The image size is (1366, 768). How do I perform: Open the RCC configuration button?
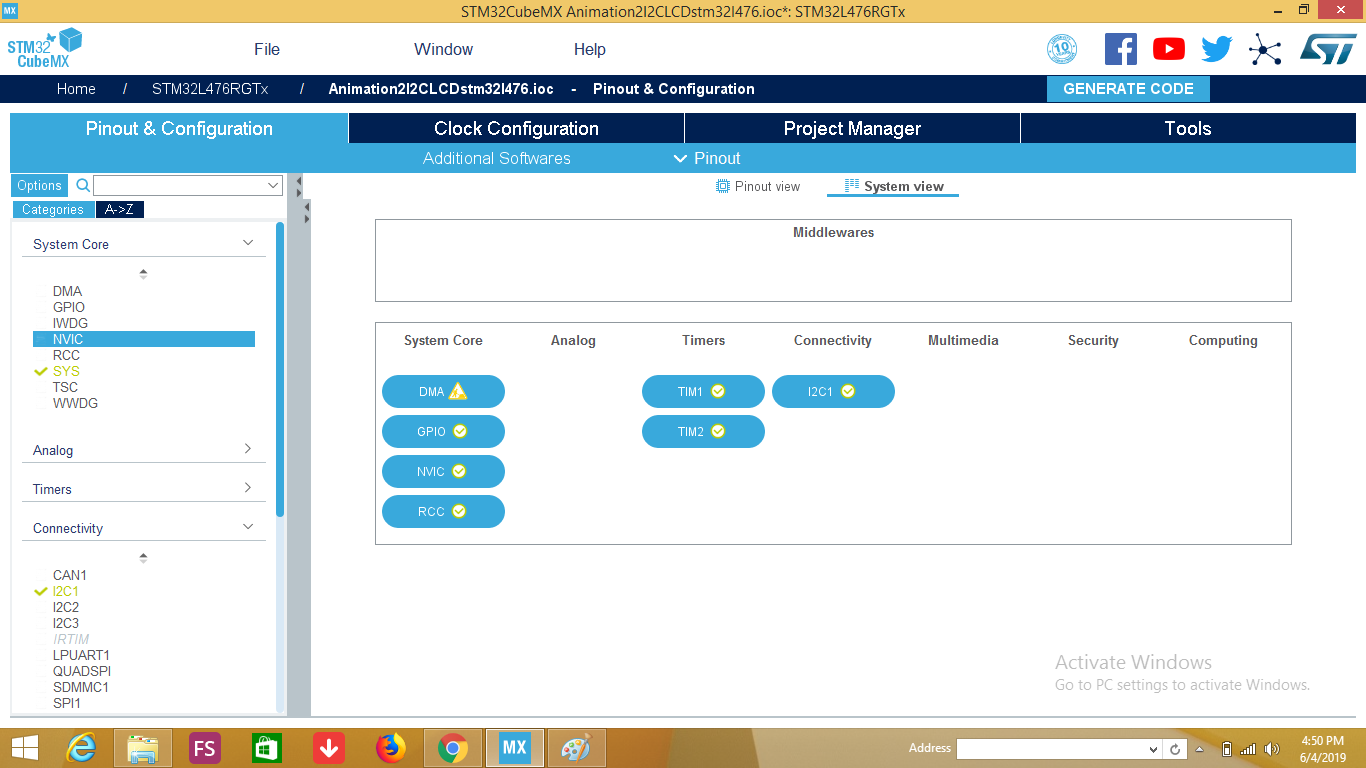click(443, 511)
